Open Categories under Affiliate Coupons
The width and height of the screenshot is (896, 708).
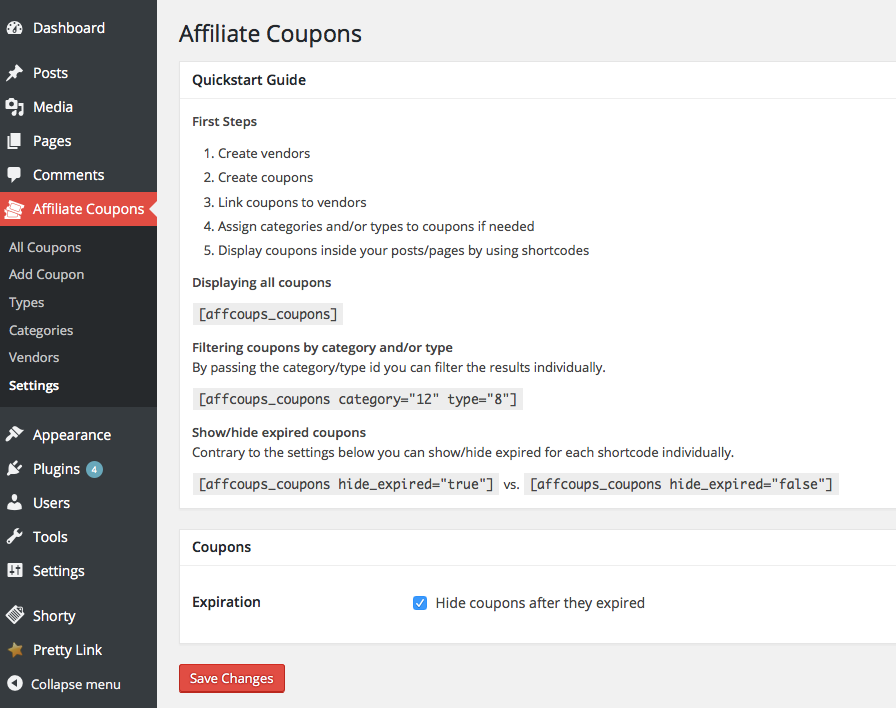click(41, 330)
